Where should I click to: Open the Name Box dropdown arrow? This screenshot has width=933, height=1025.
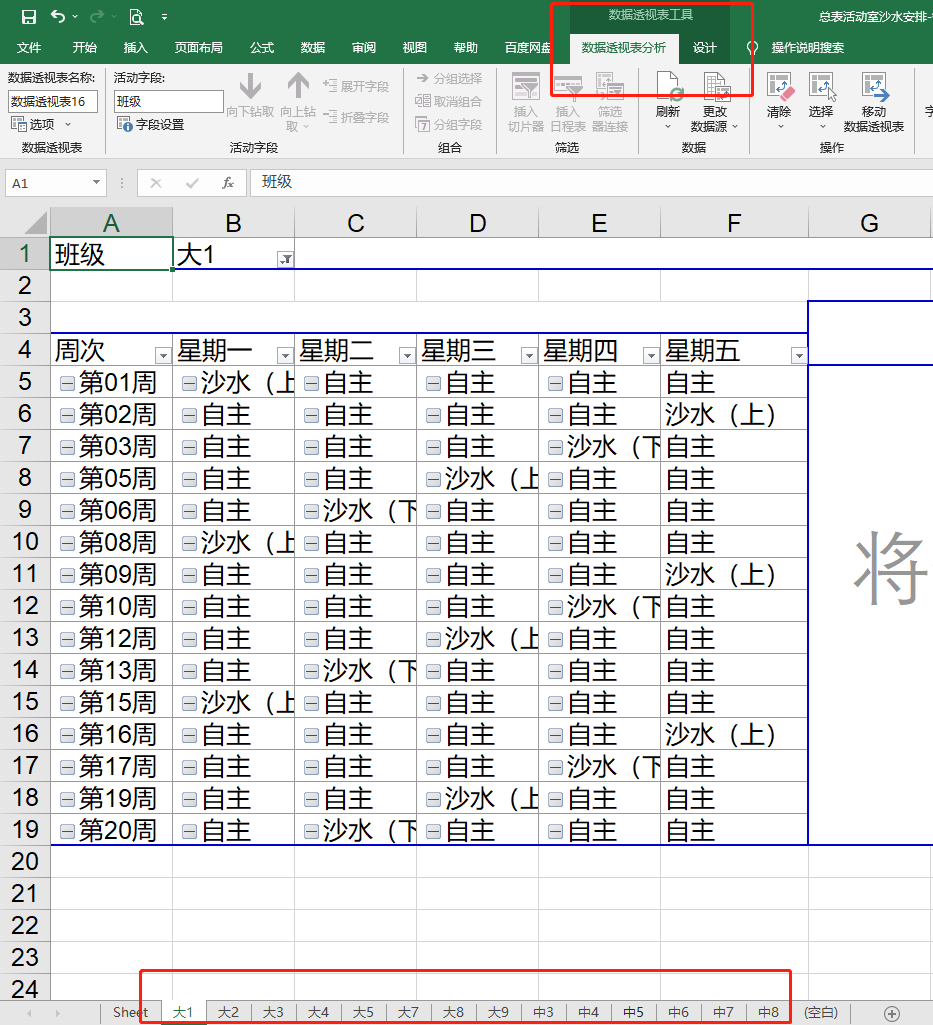point(96,182)
